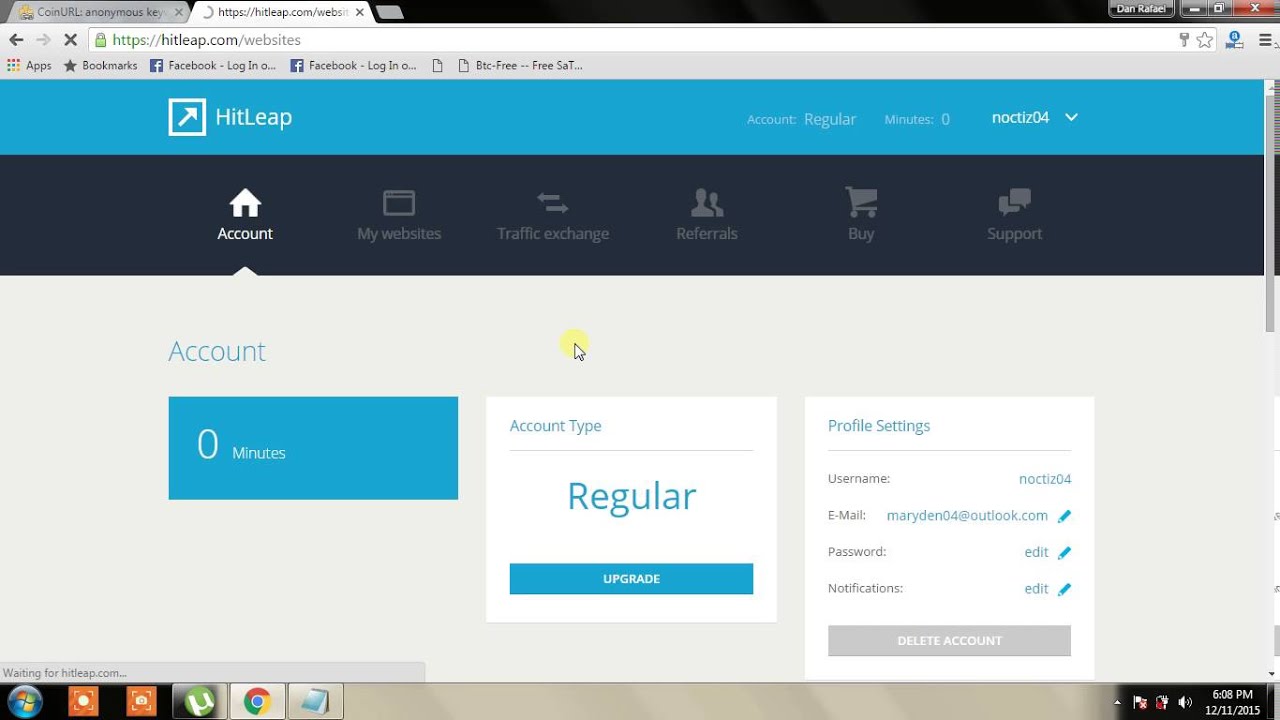The image size is (1280, 720).
Task: Open the Traffic exchange section
Action: tap(553, 215)
